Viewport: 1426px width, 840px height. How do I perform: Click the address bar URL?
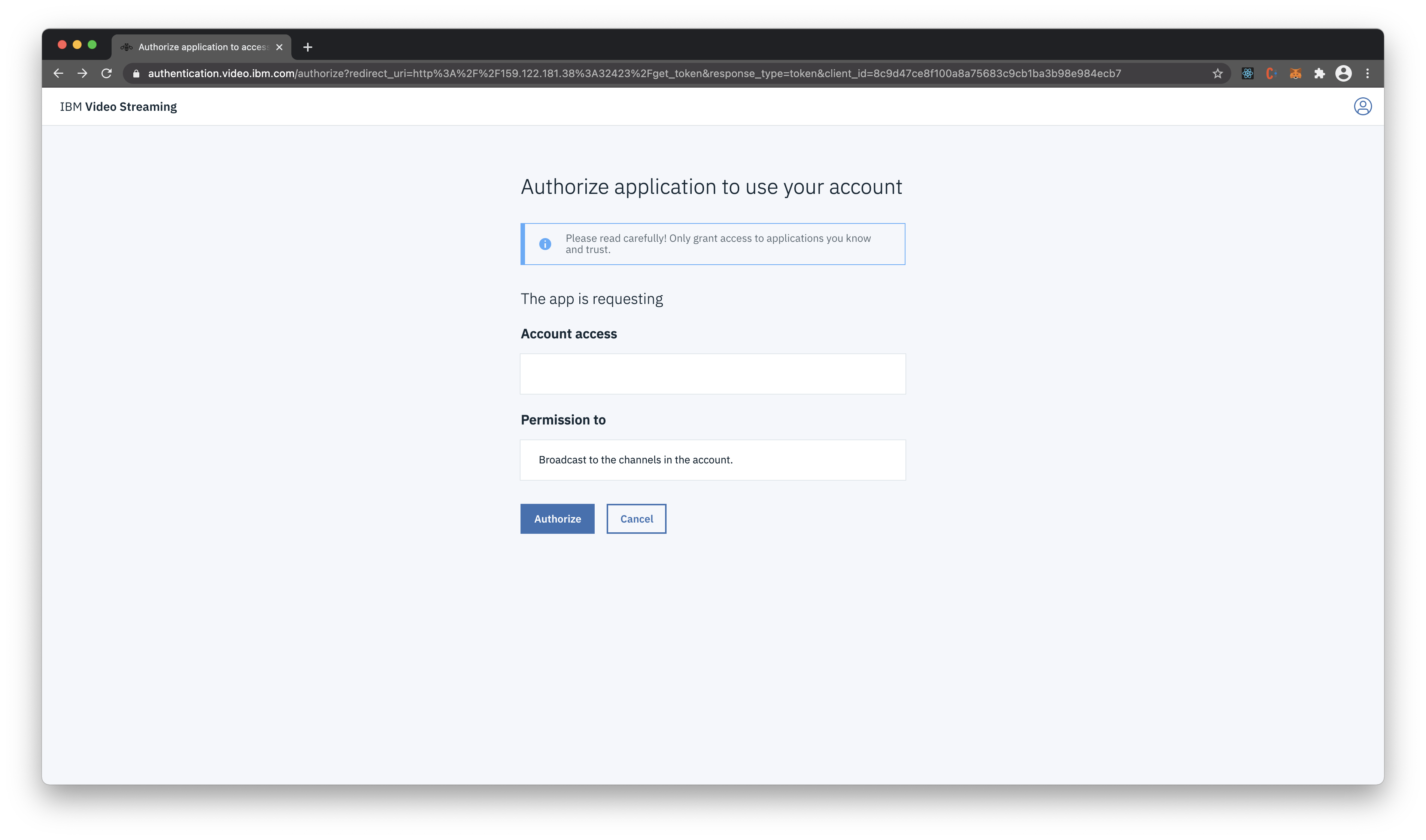coord(634,74)
